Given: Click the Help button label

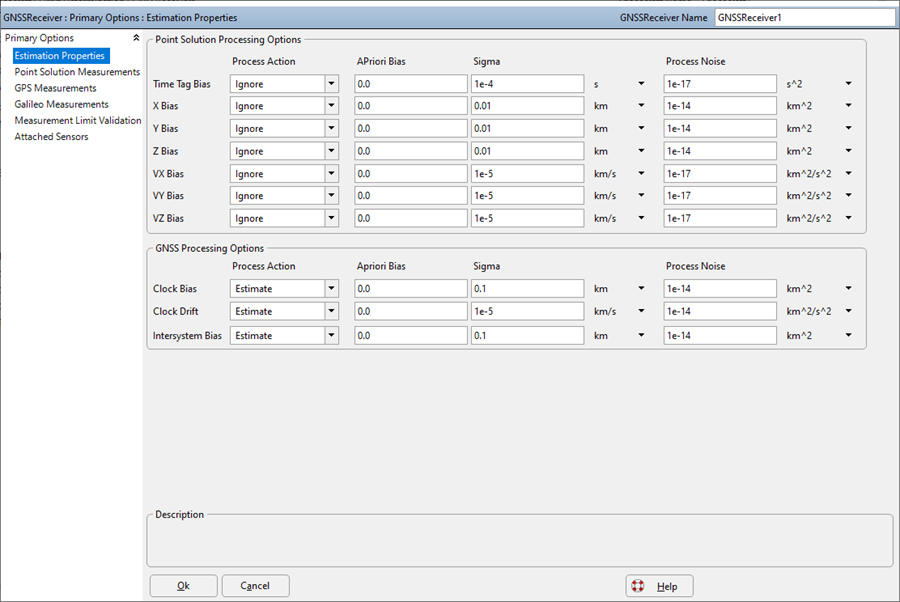Looking at the screenshot, I should coord(667,587).
